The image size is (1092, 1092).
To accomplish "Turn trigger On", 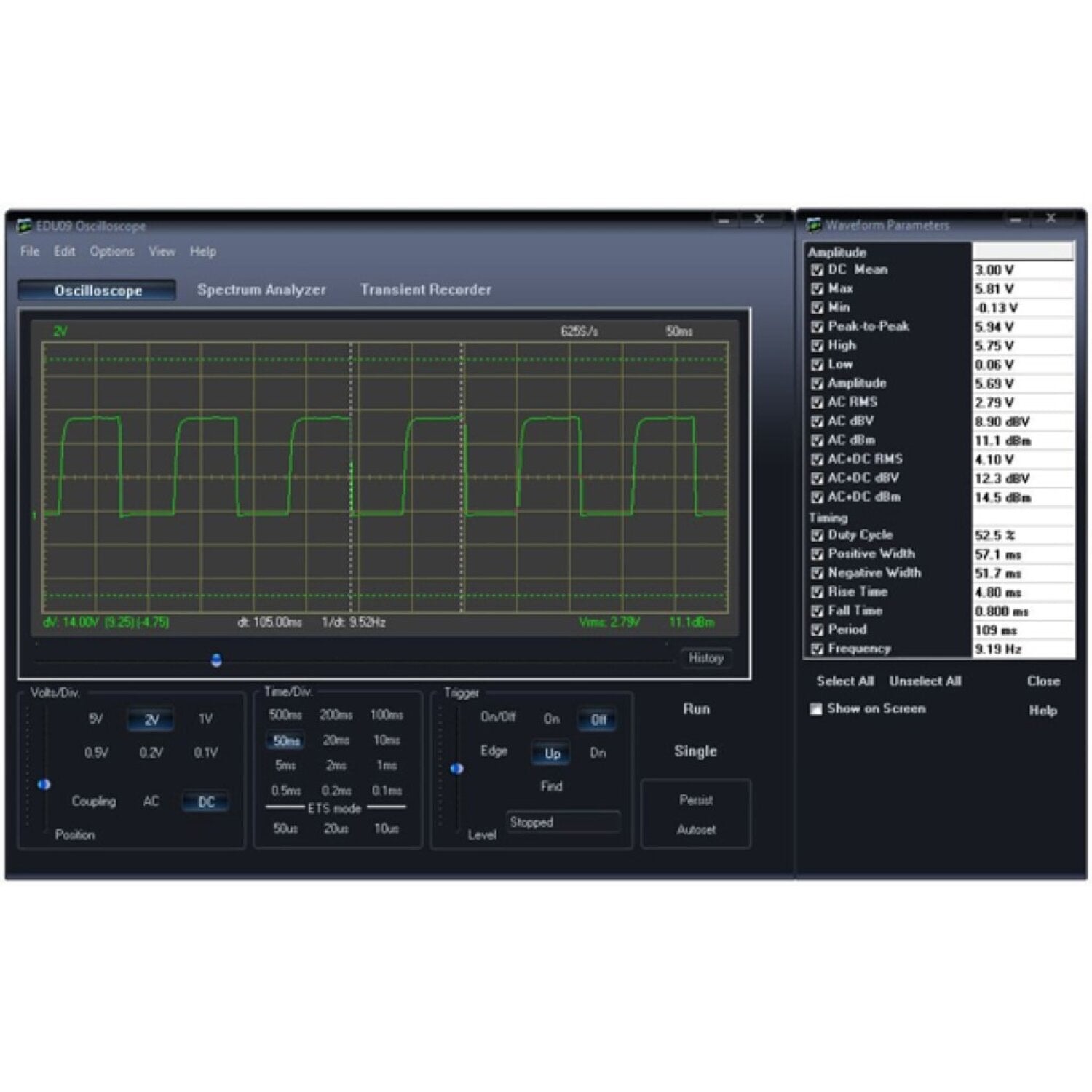I will 551,719.
